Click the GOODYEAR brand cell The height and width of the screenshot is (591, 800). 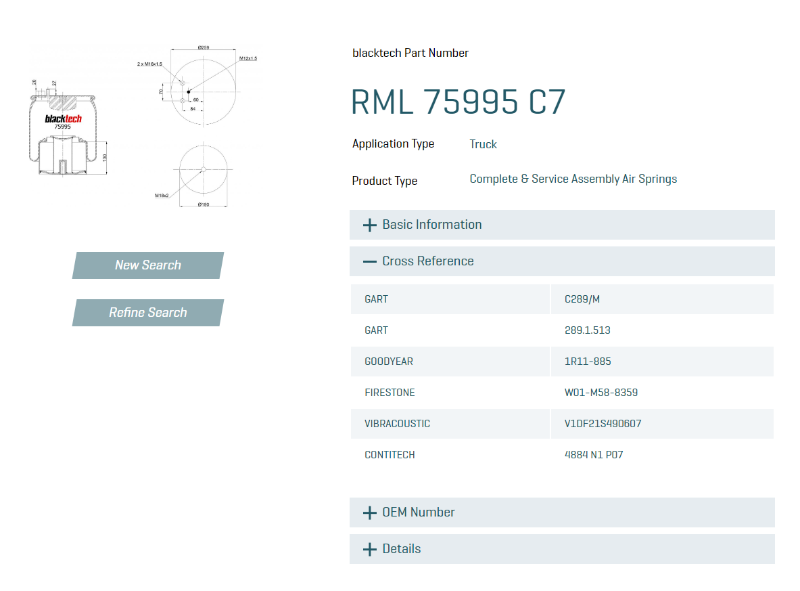point(450,362)
